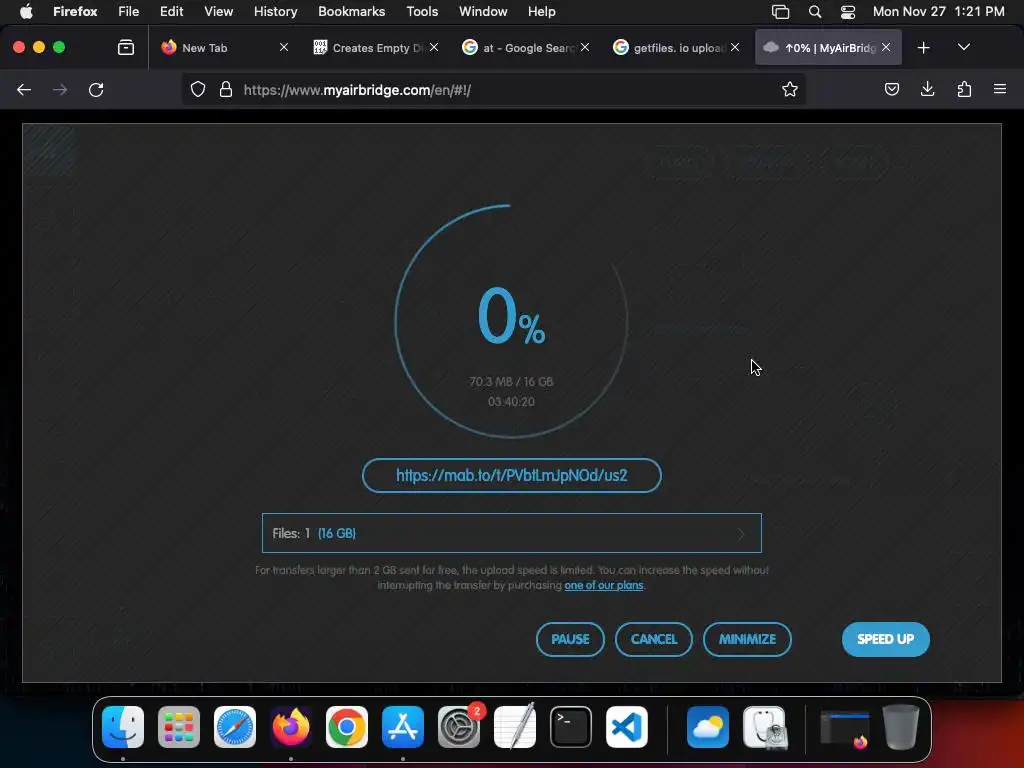Open the Firefox app menu

(x=75, y=12)
